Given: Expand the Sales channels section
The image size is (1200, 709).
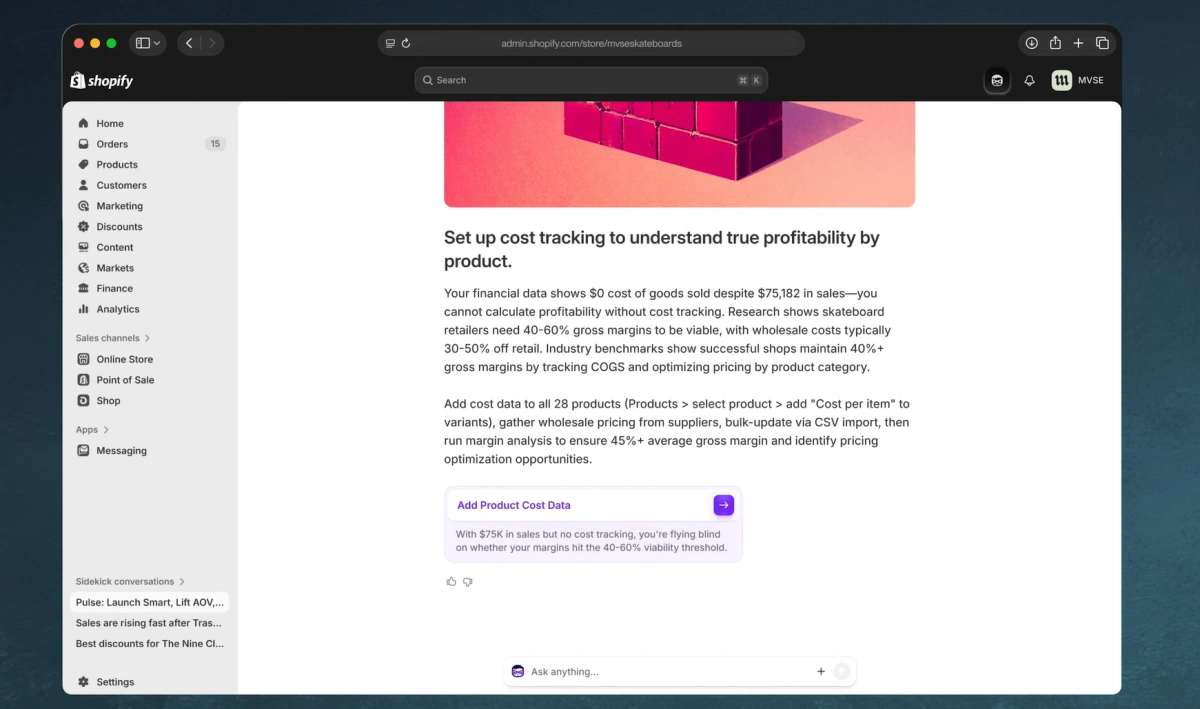Looking at the screenshot, I should [113, 338].
